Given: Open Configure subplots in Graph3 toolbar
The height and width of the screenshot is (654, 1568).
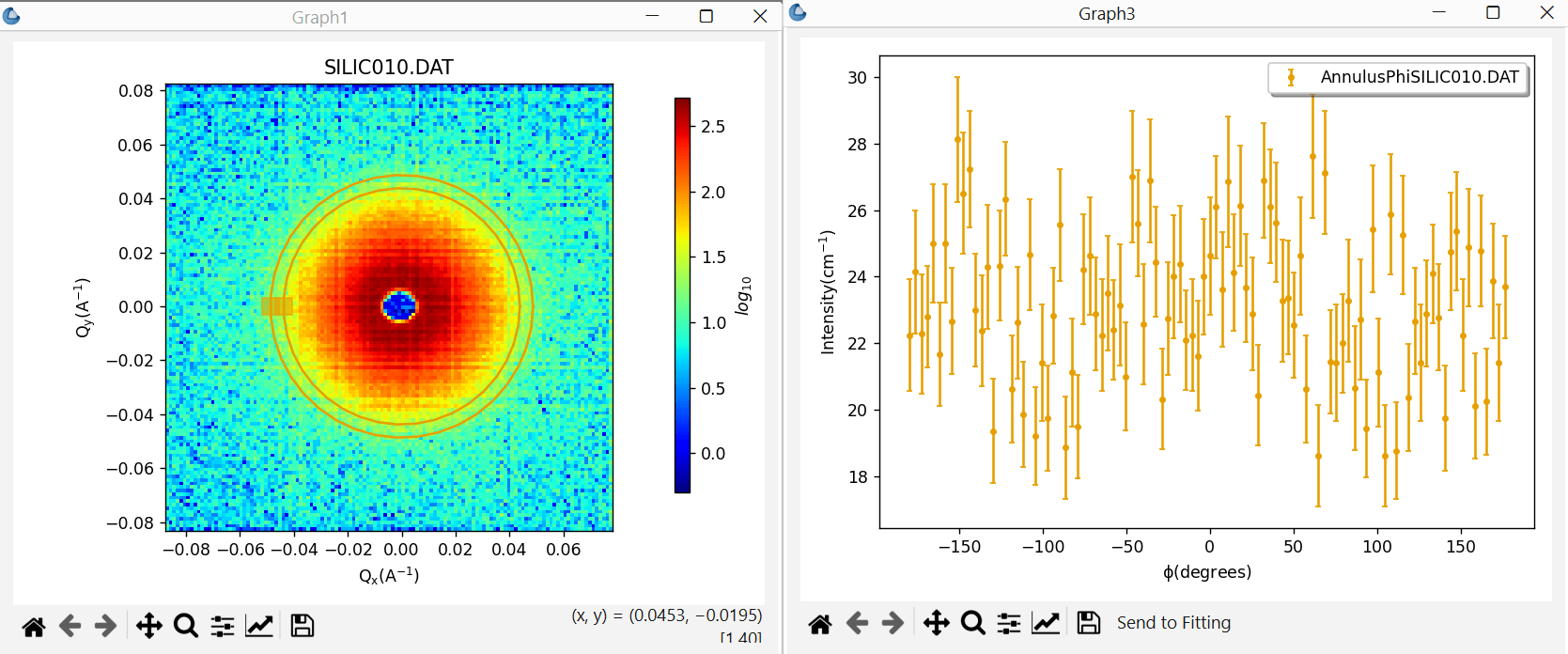Looking at the screenshot, I should click(x=1009, y=623).
